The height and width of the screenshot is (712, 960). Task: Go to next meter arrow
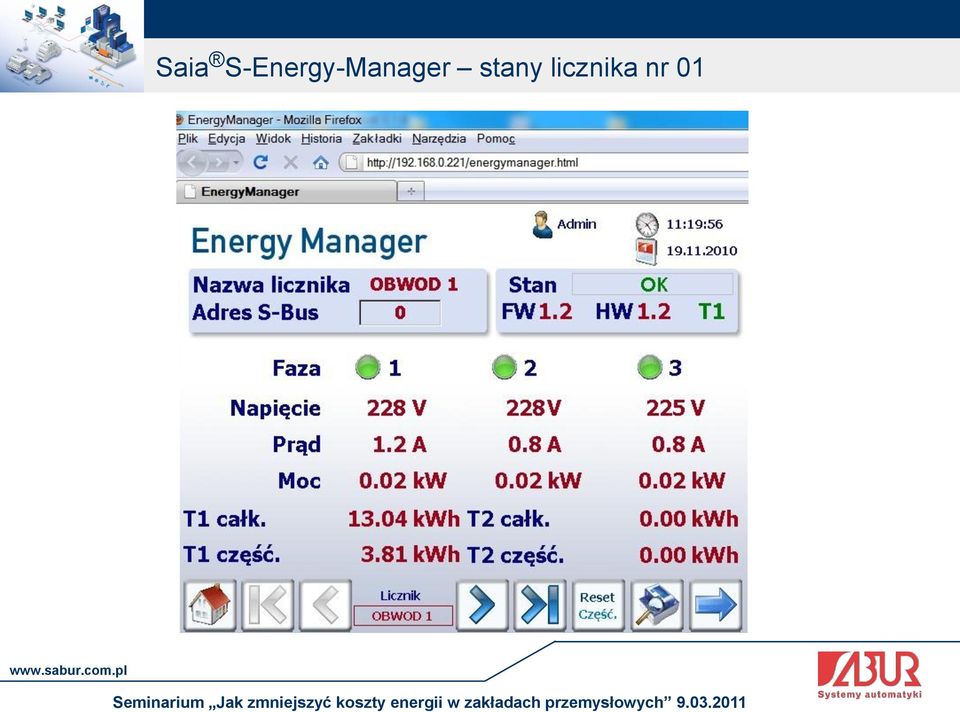point(482,605)
